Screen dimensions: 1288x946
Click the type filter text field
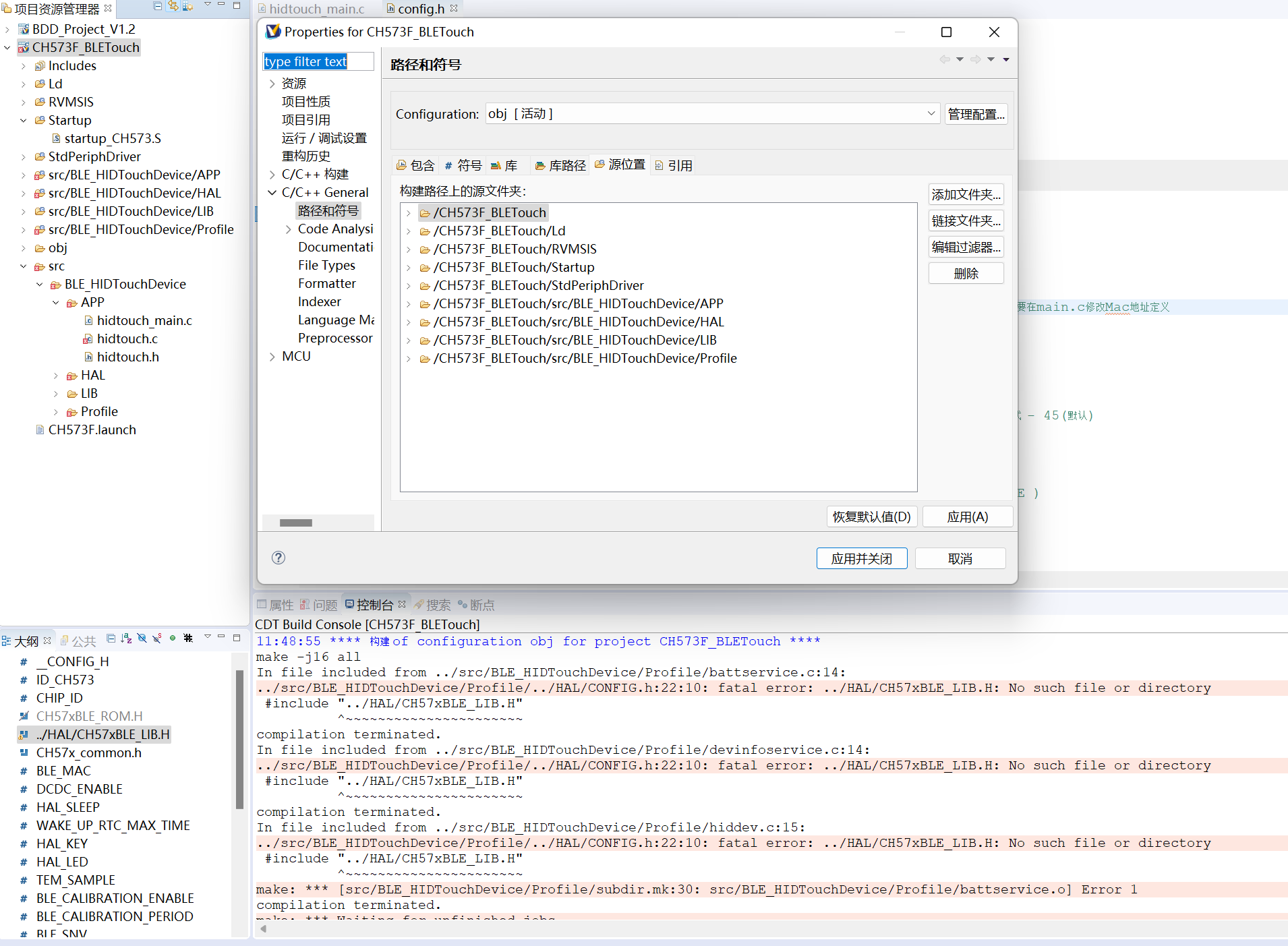318,62
